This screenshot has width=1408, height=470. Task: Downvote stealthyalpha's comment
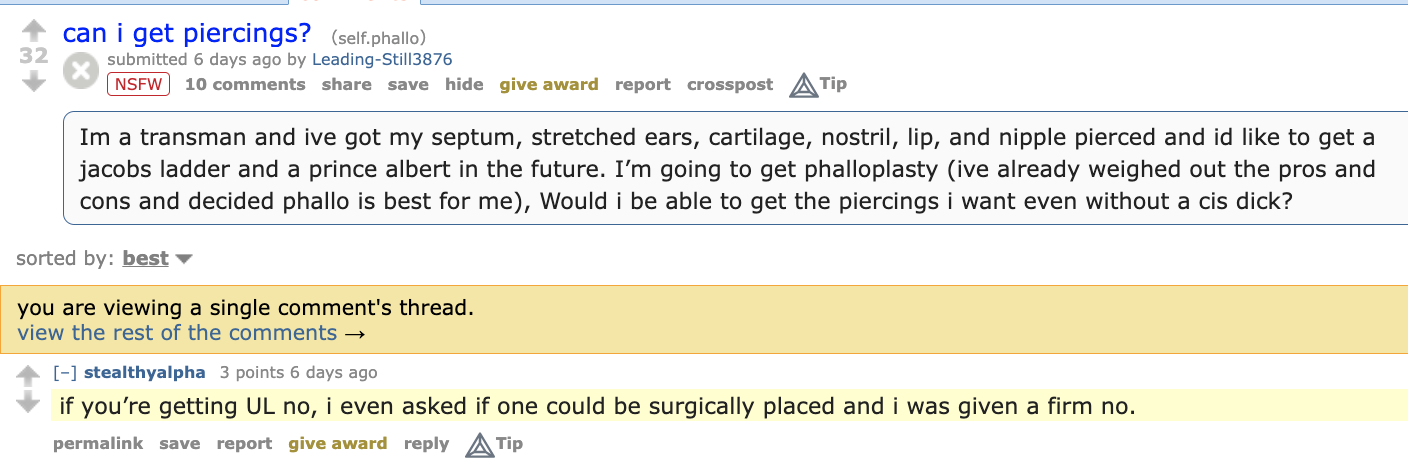[x=29, y=402]
